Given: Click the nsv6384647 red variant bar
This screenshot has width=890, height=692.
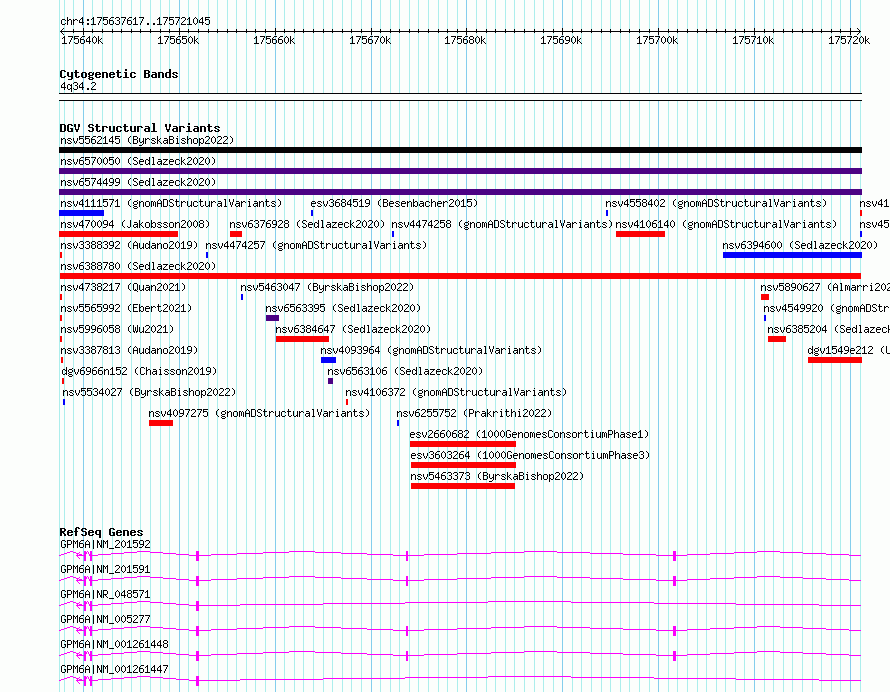Looking at the screenshot, I should point(303,339).
